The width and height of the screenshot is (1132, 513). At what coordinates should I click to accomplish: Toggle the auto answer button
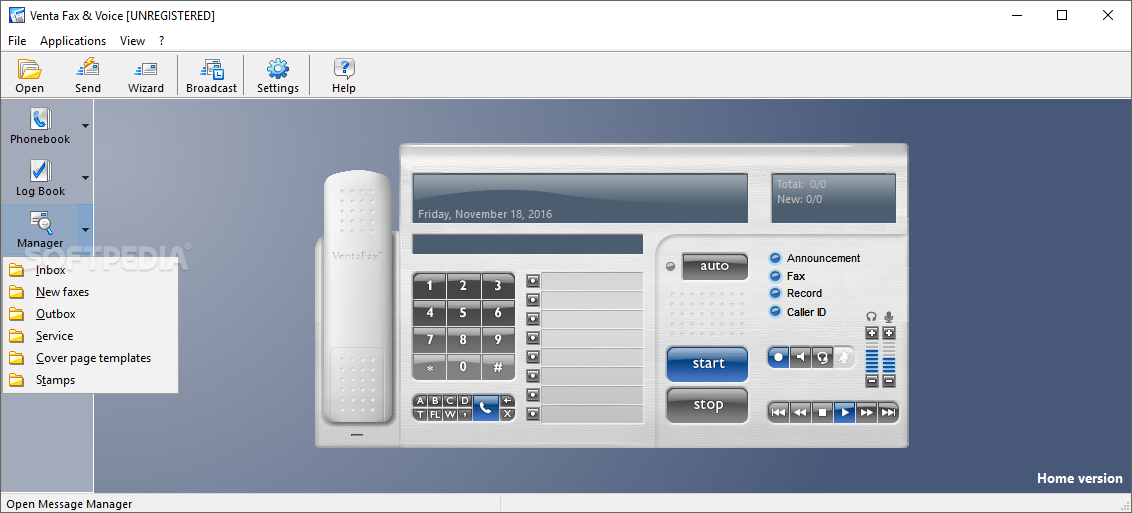[x=715, y=266]
